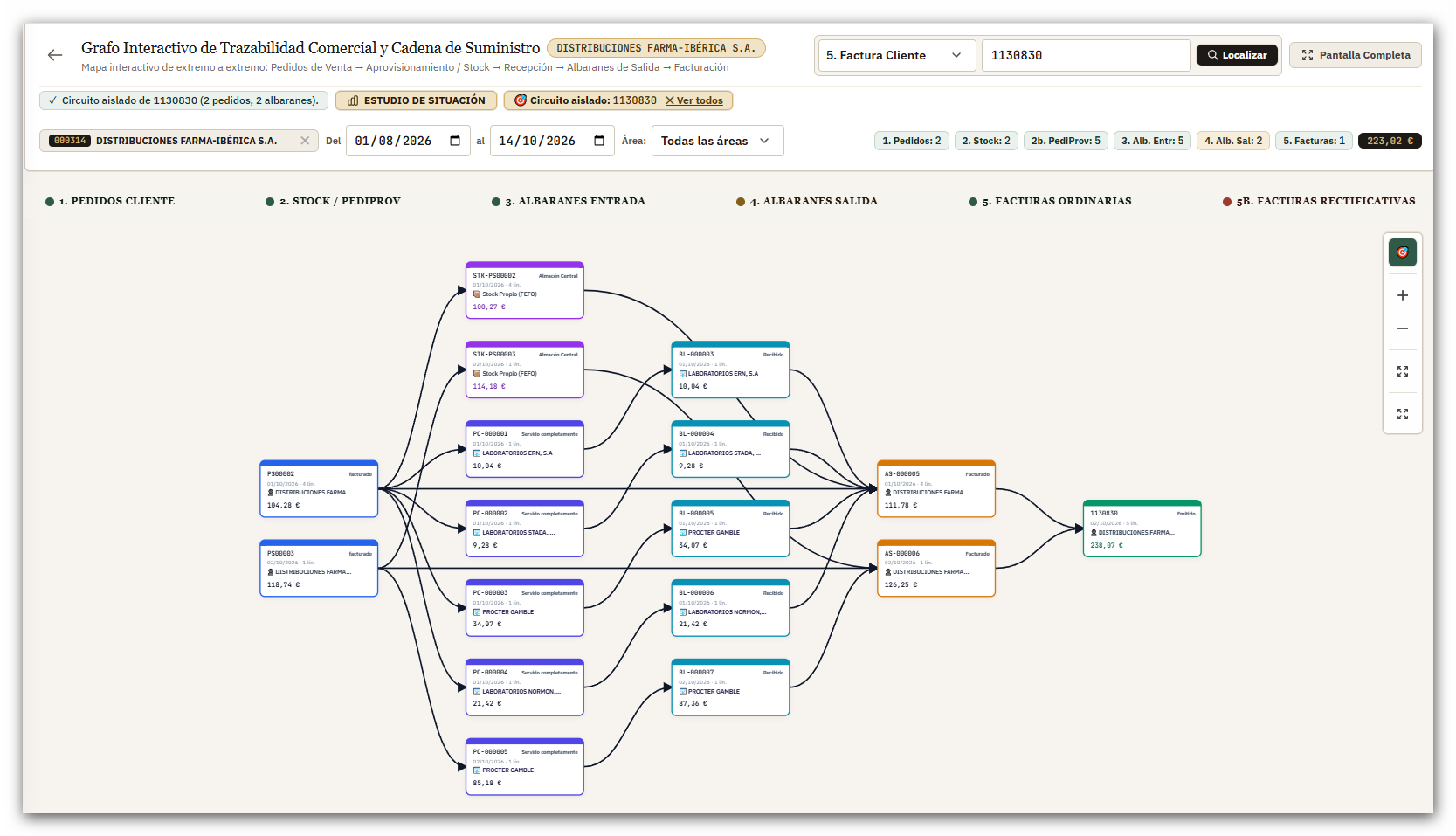This screenshot has width=1456, height=836.
Task: Toggle the 3. Alb. Entr: 5 filter chip
Action: (x=1153, y=141)
